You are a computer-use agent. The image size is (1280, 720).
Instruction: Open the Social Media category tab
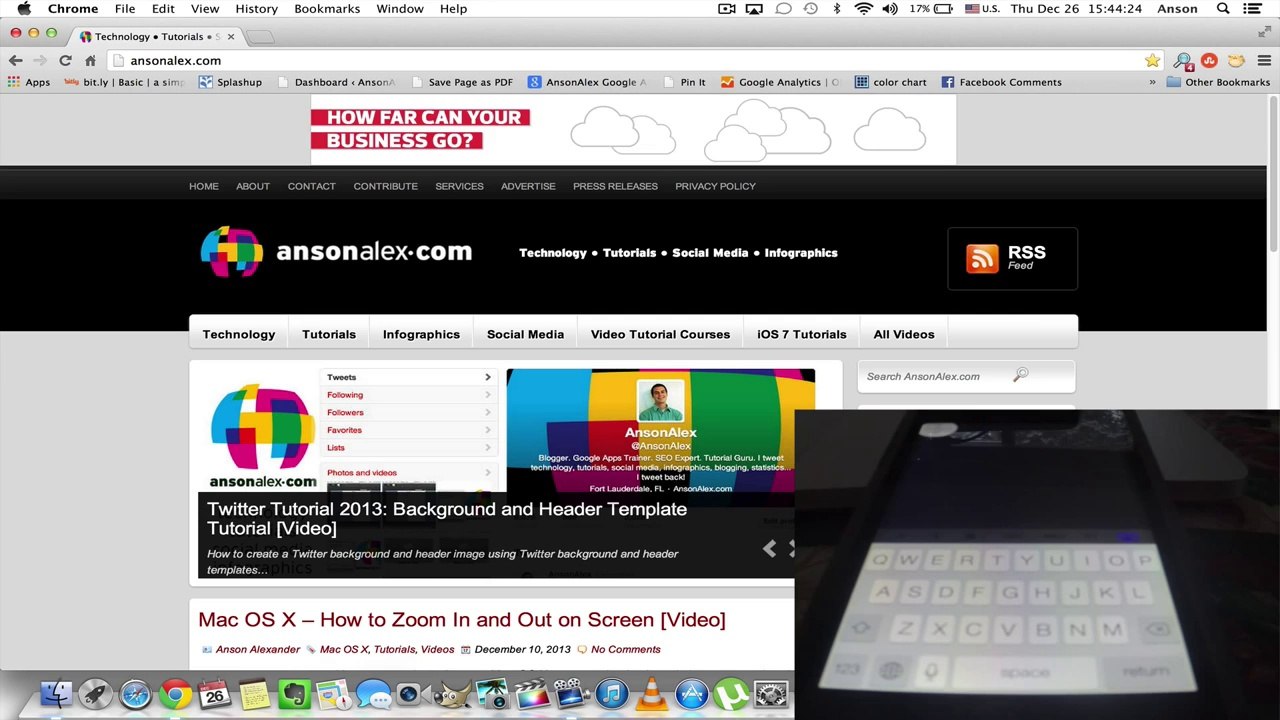(x=525, y=334)
